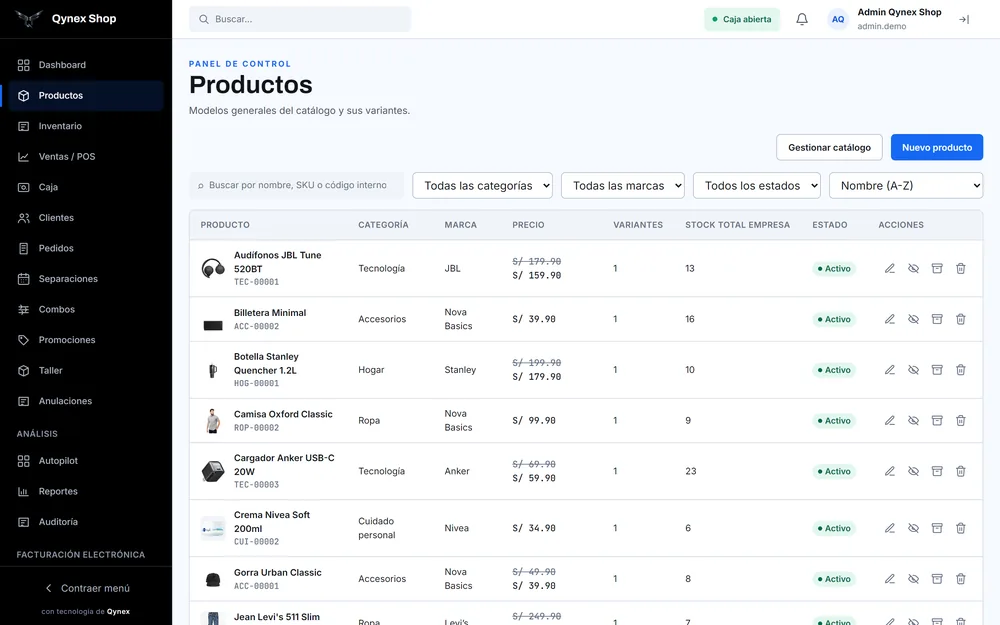Archive the Billetera Minimal product
The height and width of the screenshot is (625, 1000).
coord(937,319)
